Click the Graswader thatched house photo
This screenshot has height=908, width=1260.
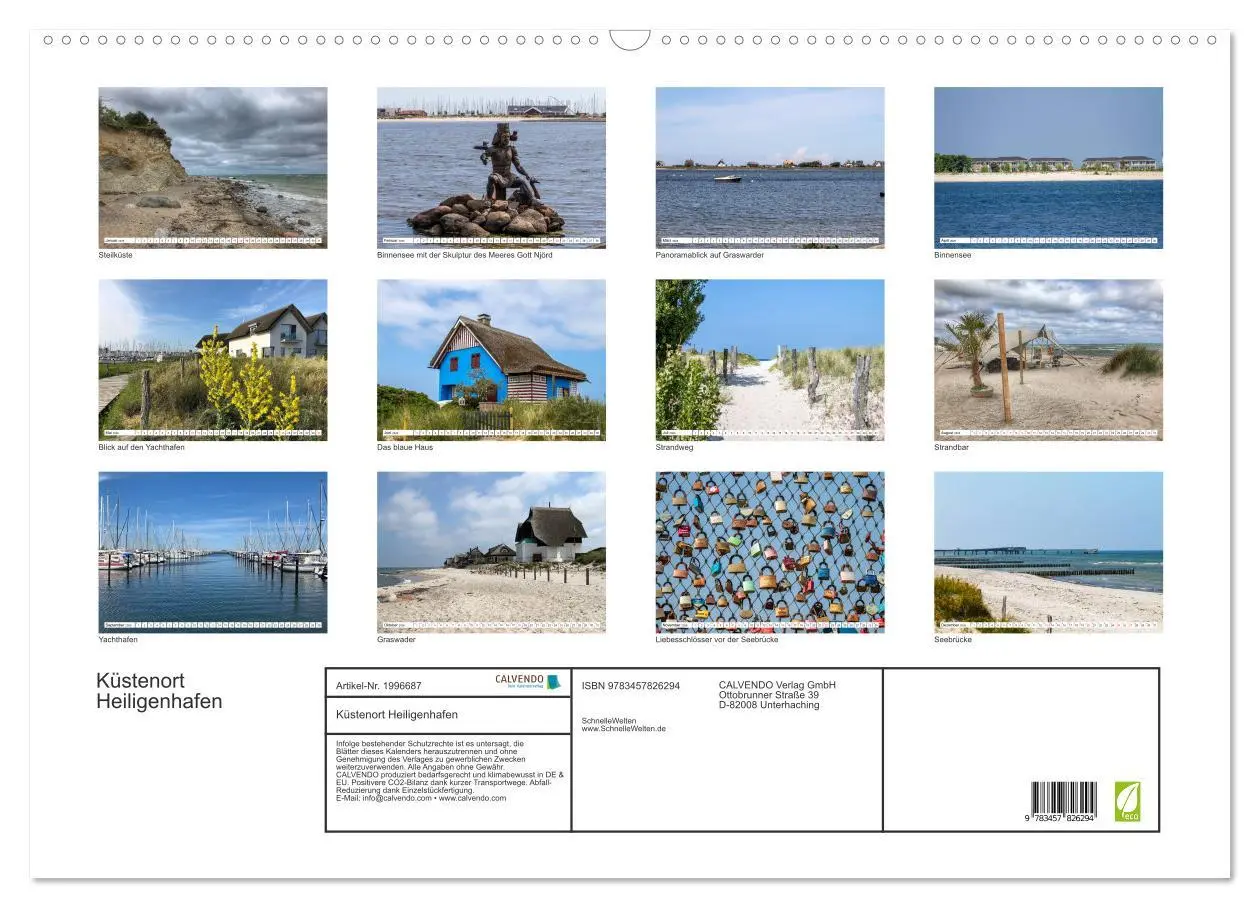click(491, 552)
